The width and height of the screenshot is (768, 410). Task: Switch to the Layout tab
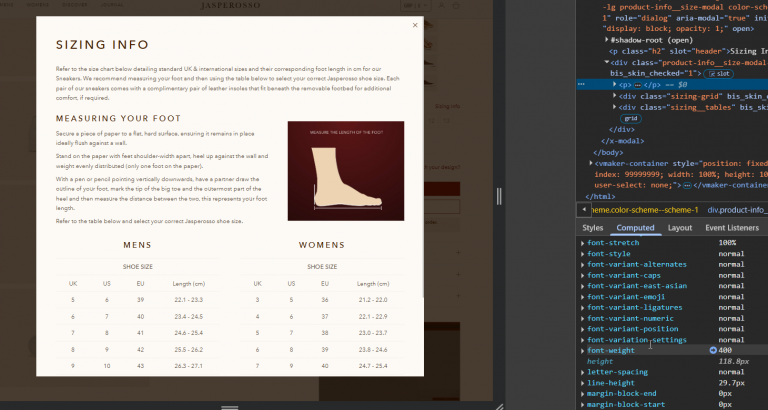point(680,228)
